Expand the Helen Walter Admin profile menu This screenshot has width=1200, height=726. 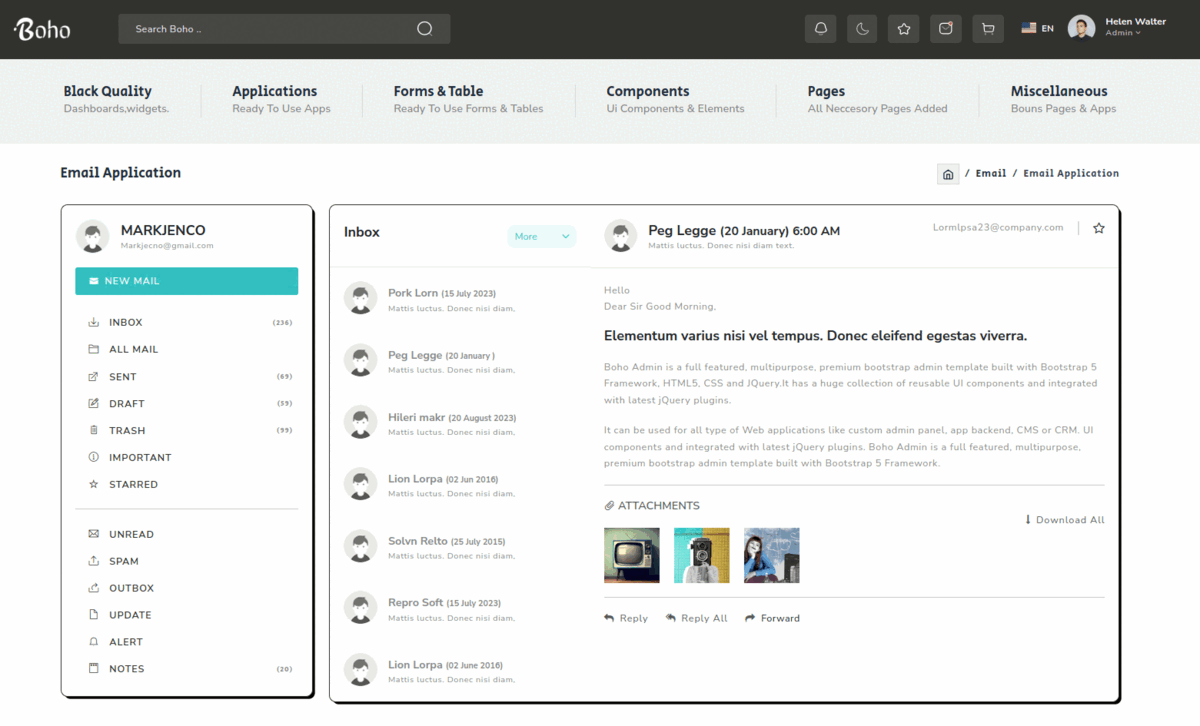(1120, 27)
